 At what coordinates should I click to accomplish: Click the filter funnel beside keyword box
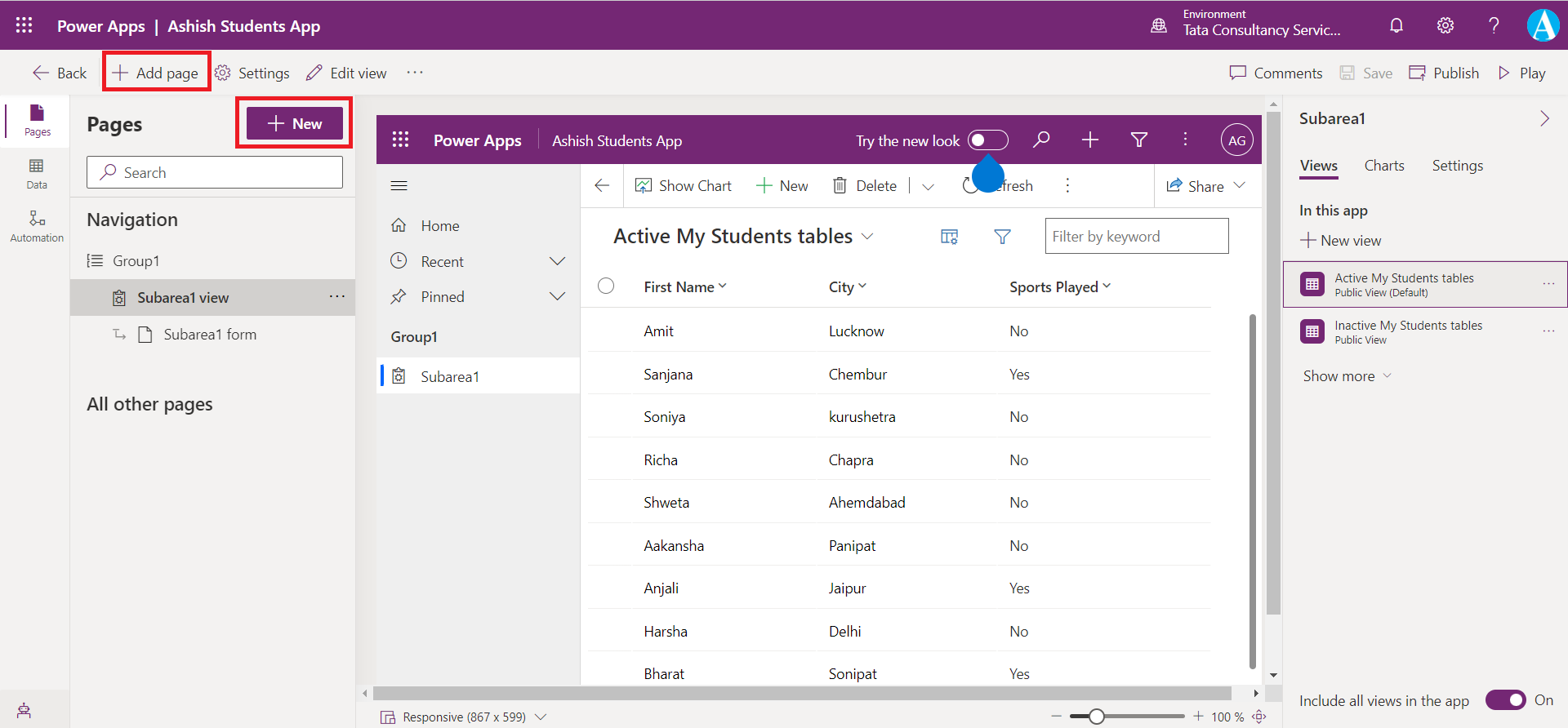pyautogui.click(x=1002, y=237)
